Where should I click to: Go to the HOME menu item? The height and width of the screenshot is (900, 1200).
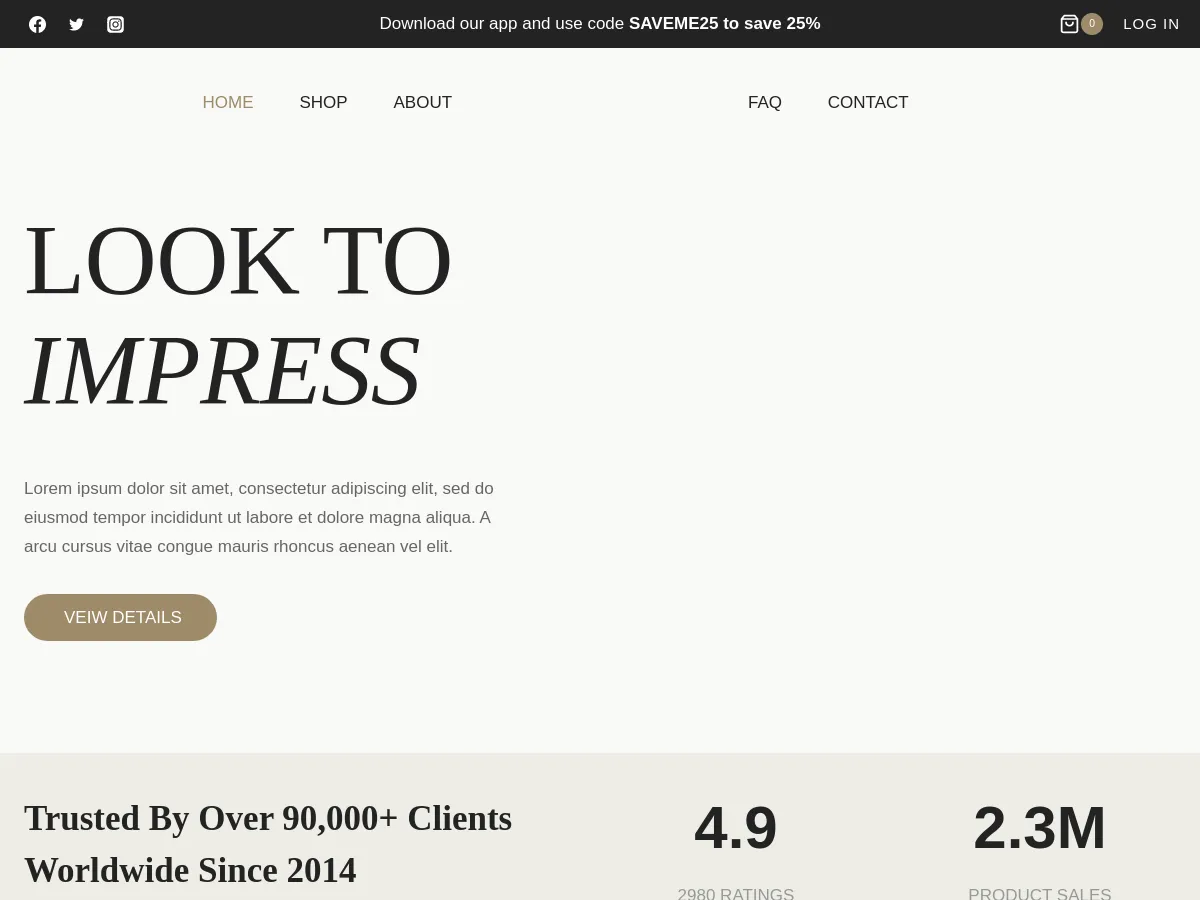[228, 103]
